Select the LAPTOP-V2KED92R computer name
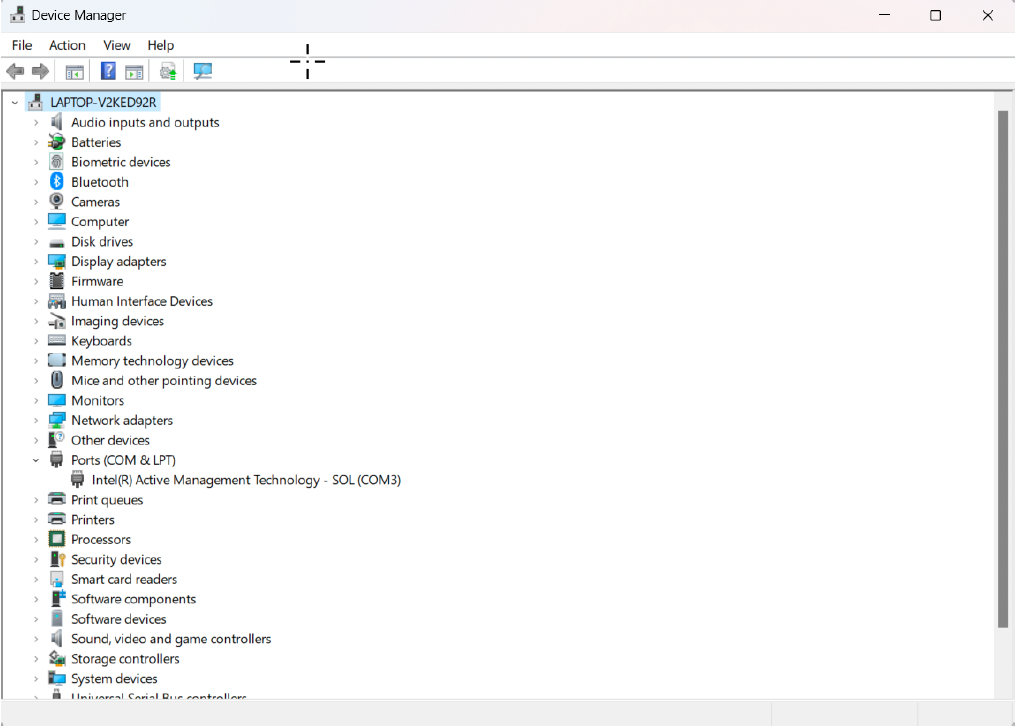Screen dimensions: 1016x728 pyautogui.click(x=103, y=102)
